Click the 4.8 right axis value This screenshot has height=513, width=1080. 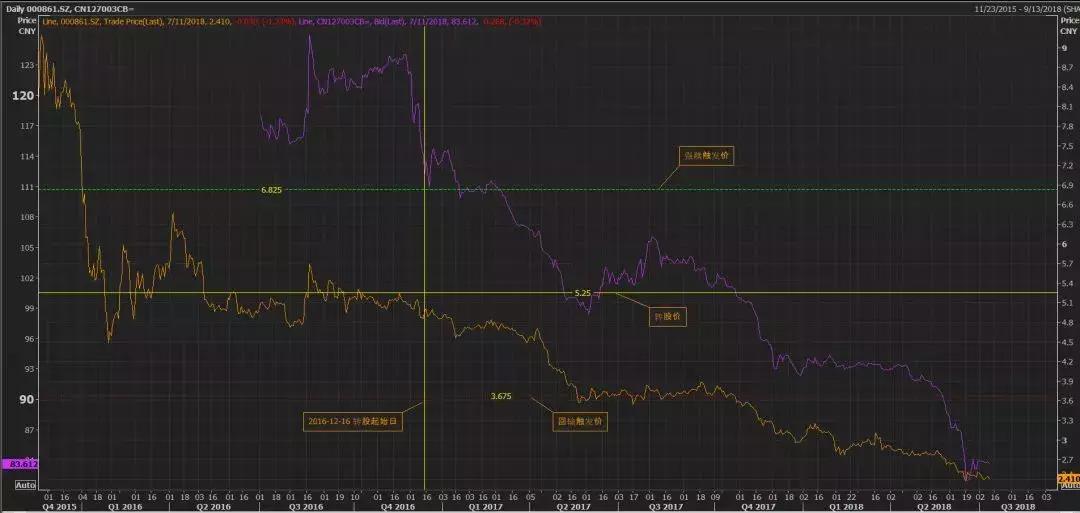(x=1066, y=322)
